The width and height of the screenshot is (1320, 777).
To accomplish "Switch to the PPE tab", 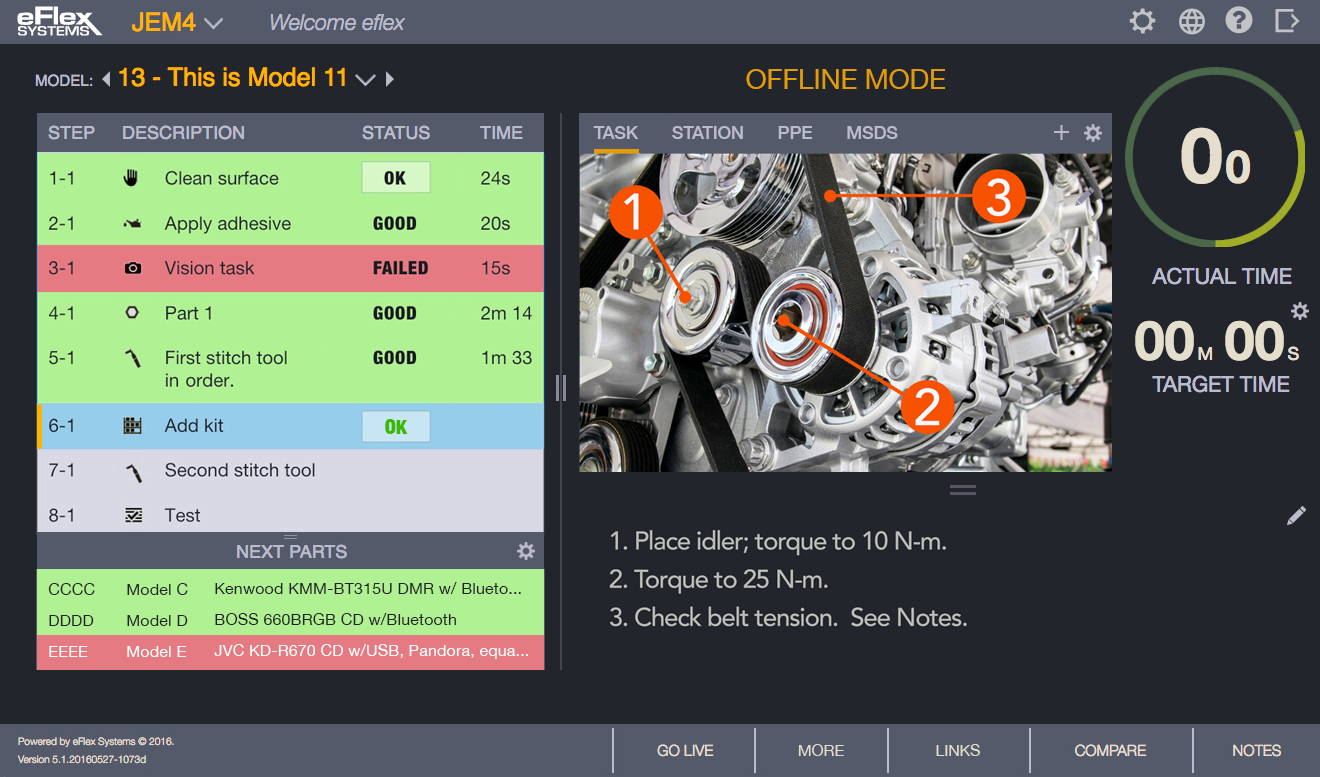I will pyautogui.click(x=795, y=133).
